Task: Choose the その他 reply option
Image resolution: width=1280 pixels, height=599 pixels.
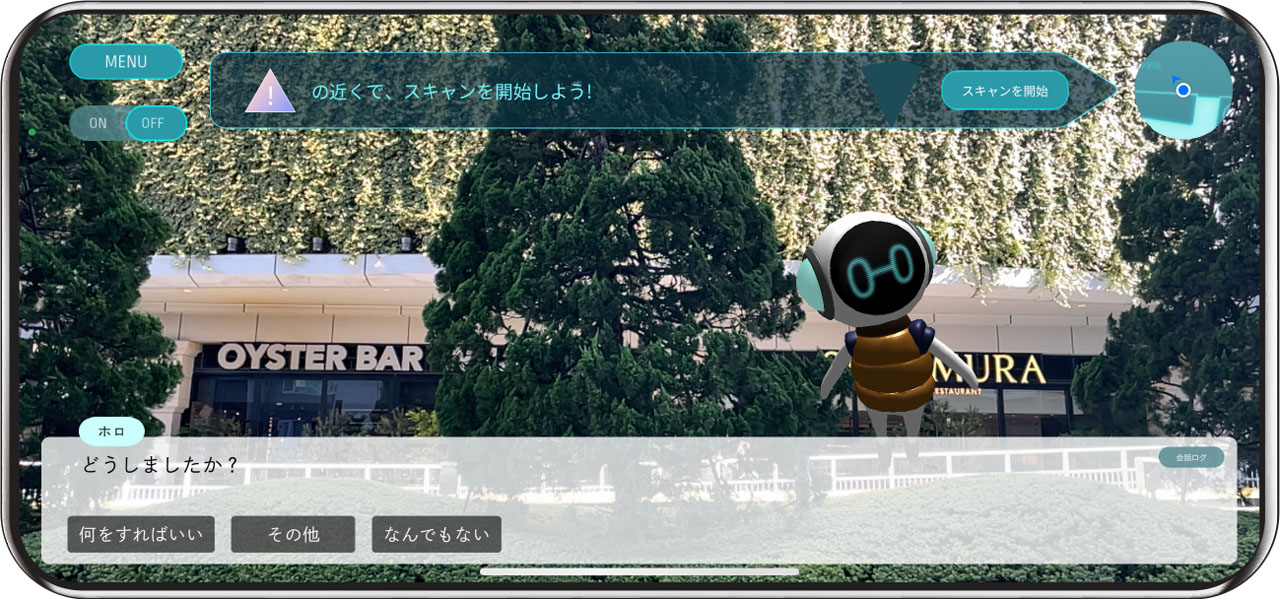Action: tap(293, 534)
